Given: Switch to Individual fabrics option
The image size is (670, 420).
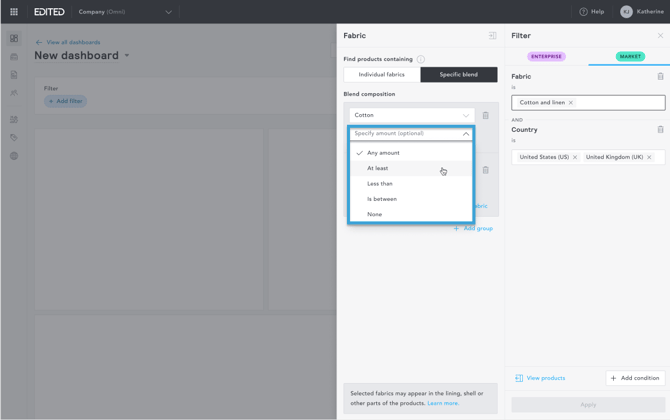Looking at the screenshot, I should pos(382,75).
